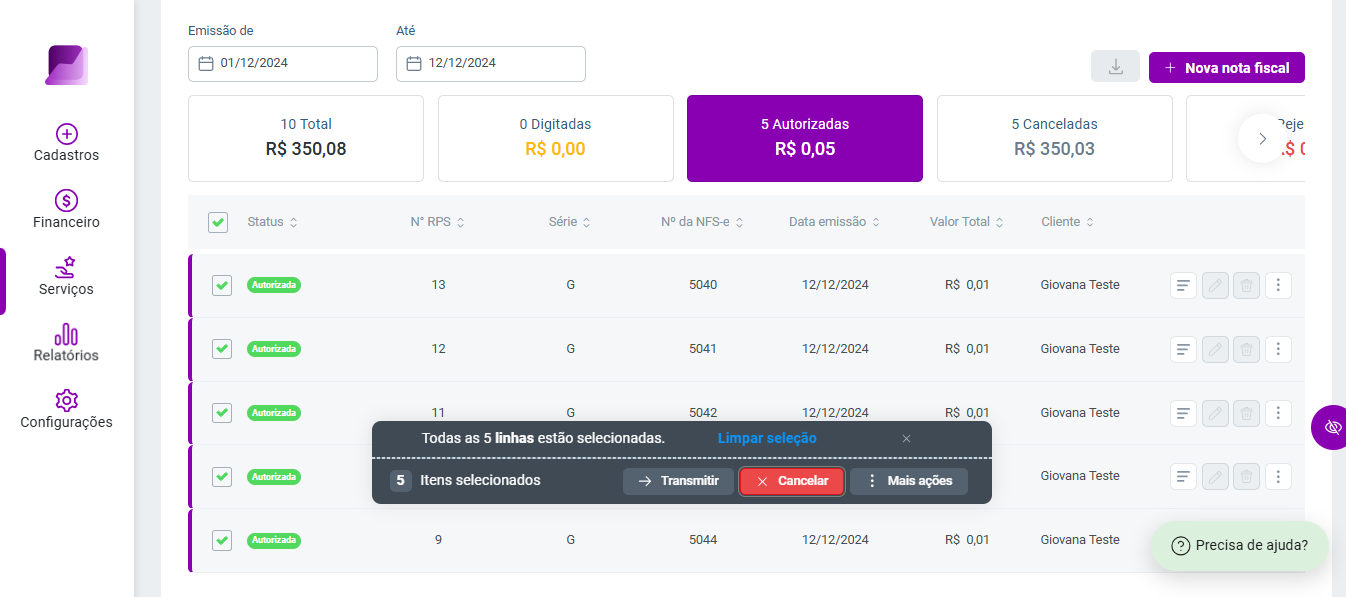Sort by Cliente column
Viewport: 1346px width, 597px height.
coord(1067,222)
